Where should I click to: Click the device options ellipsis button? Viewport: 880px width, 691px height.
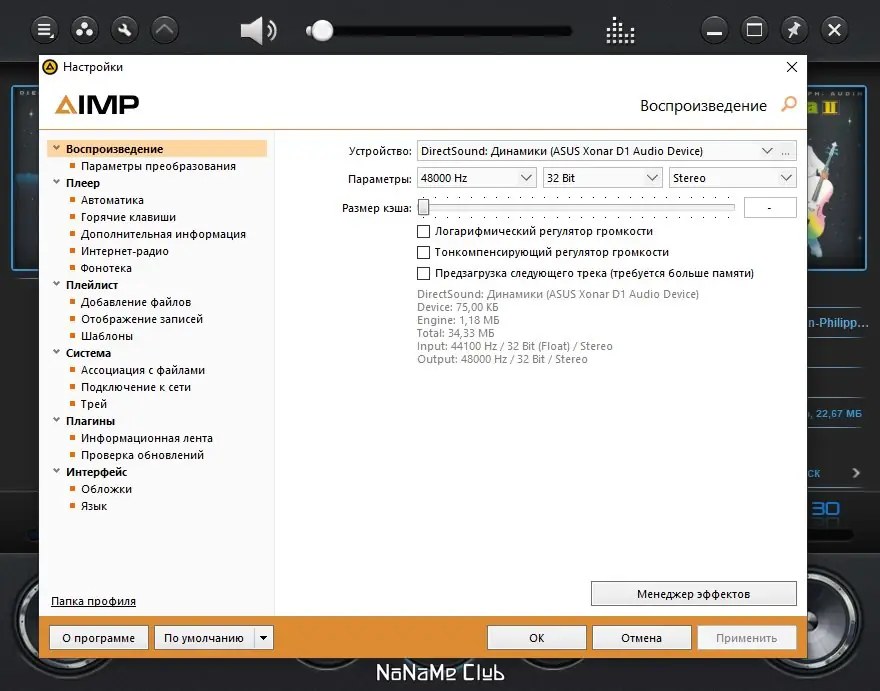786,151
